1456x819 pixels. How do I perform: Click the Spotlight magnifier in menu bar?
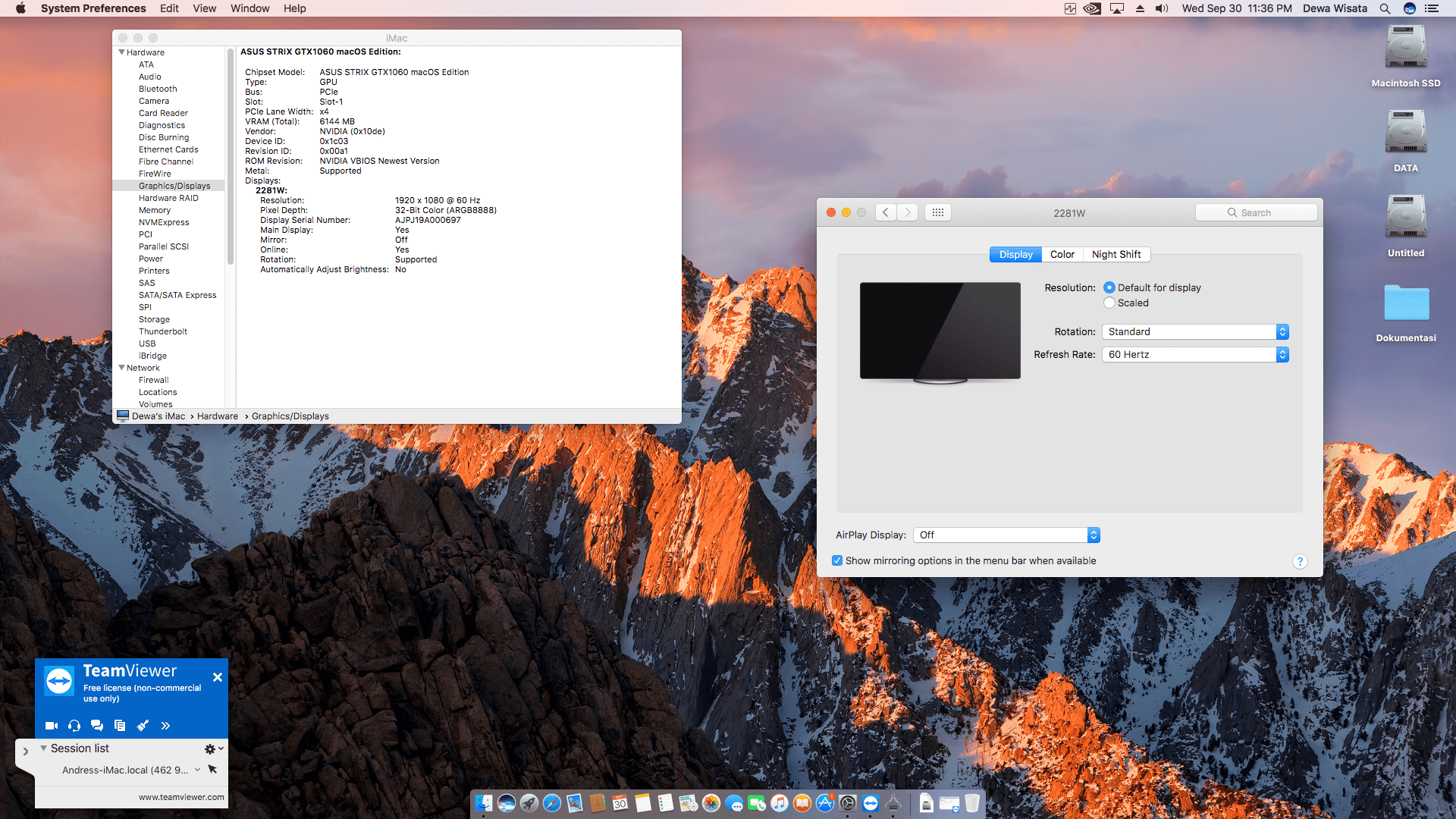[1385, 8]
